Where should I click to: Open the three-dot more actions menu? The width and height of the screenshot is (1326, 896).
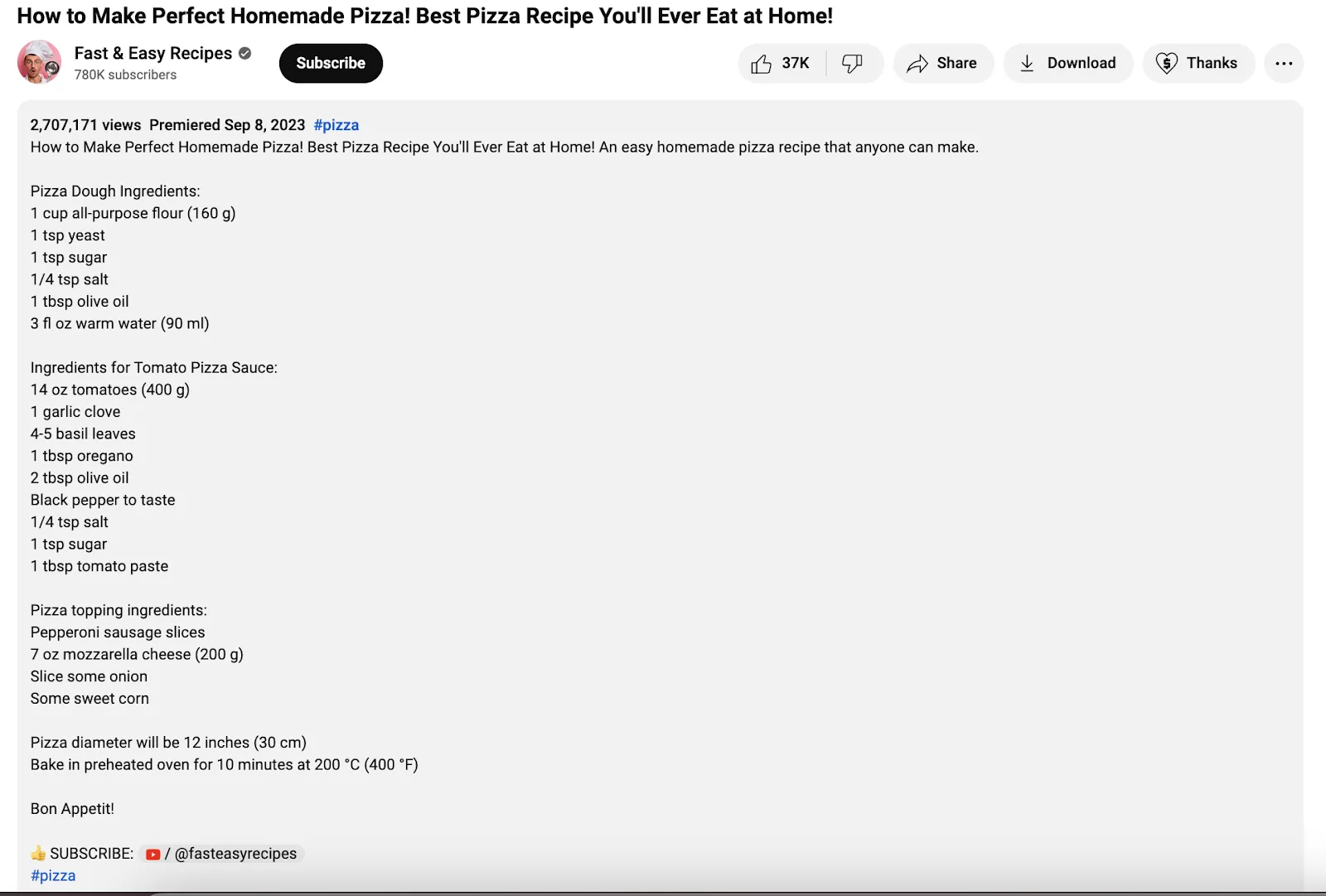[x=1283, y=64]
